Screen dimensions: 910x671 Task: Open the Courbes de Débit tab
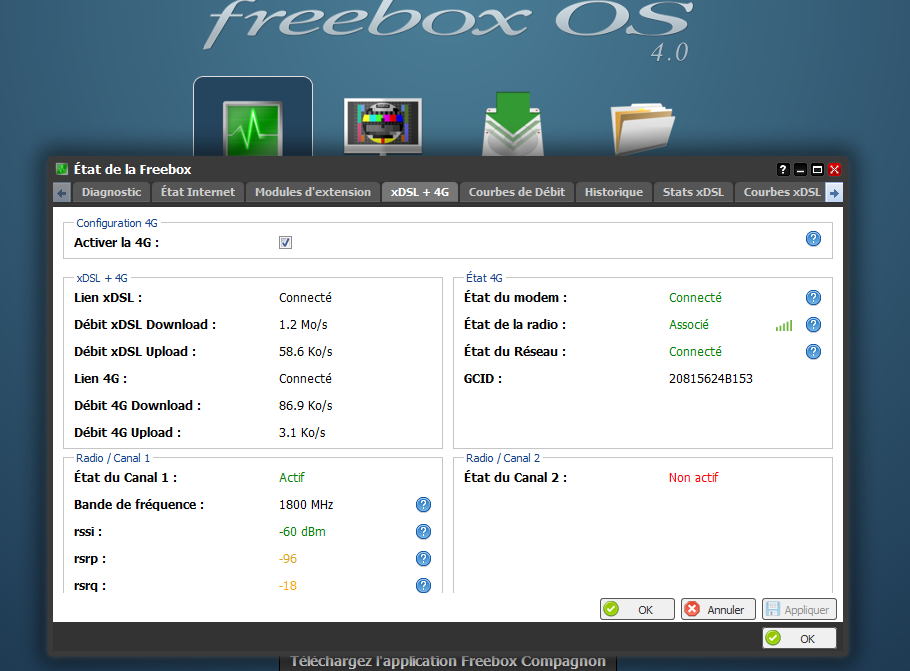pyautogui.click(x=517, y=192)
